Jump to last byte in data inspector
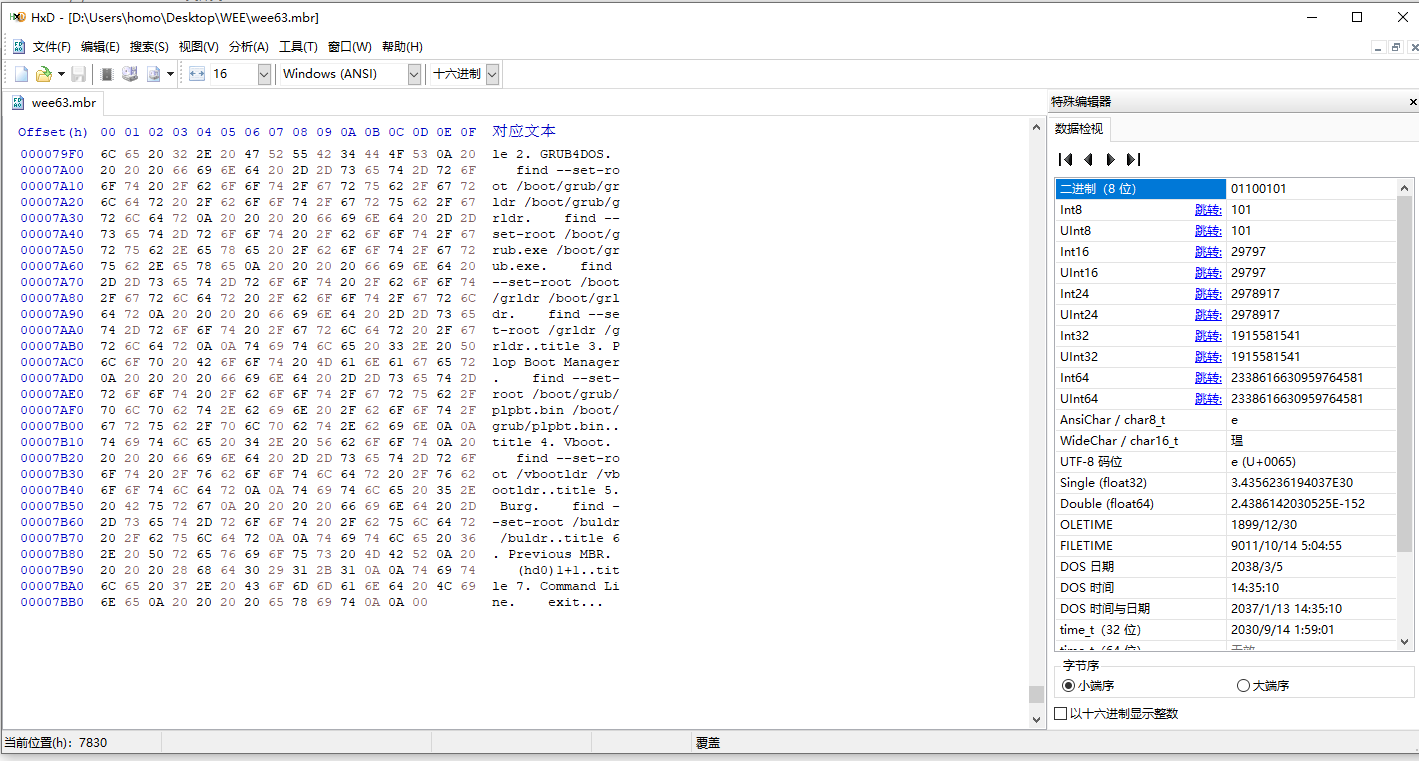The width and height of the screenshot is (1419, 761). [x=1133, y=159]
